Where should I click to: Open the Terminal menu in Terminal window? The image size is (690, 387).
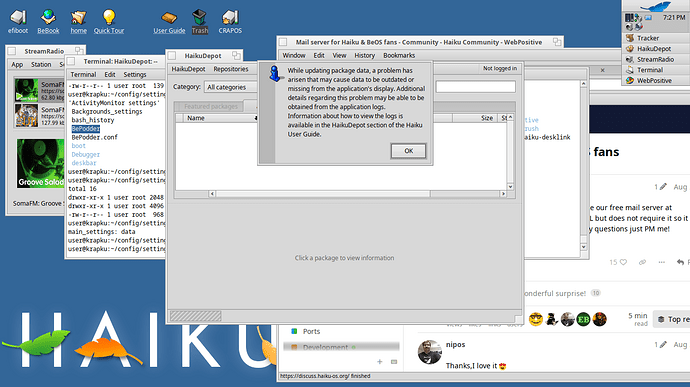(83, 74)
